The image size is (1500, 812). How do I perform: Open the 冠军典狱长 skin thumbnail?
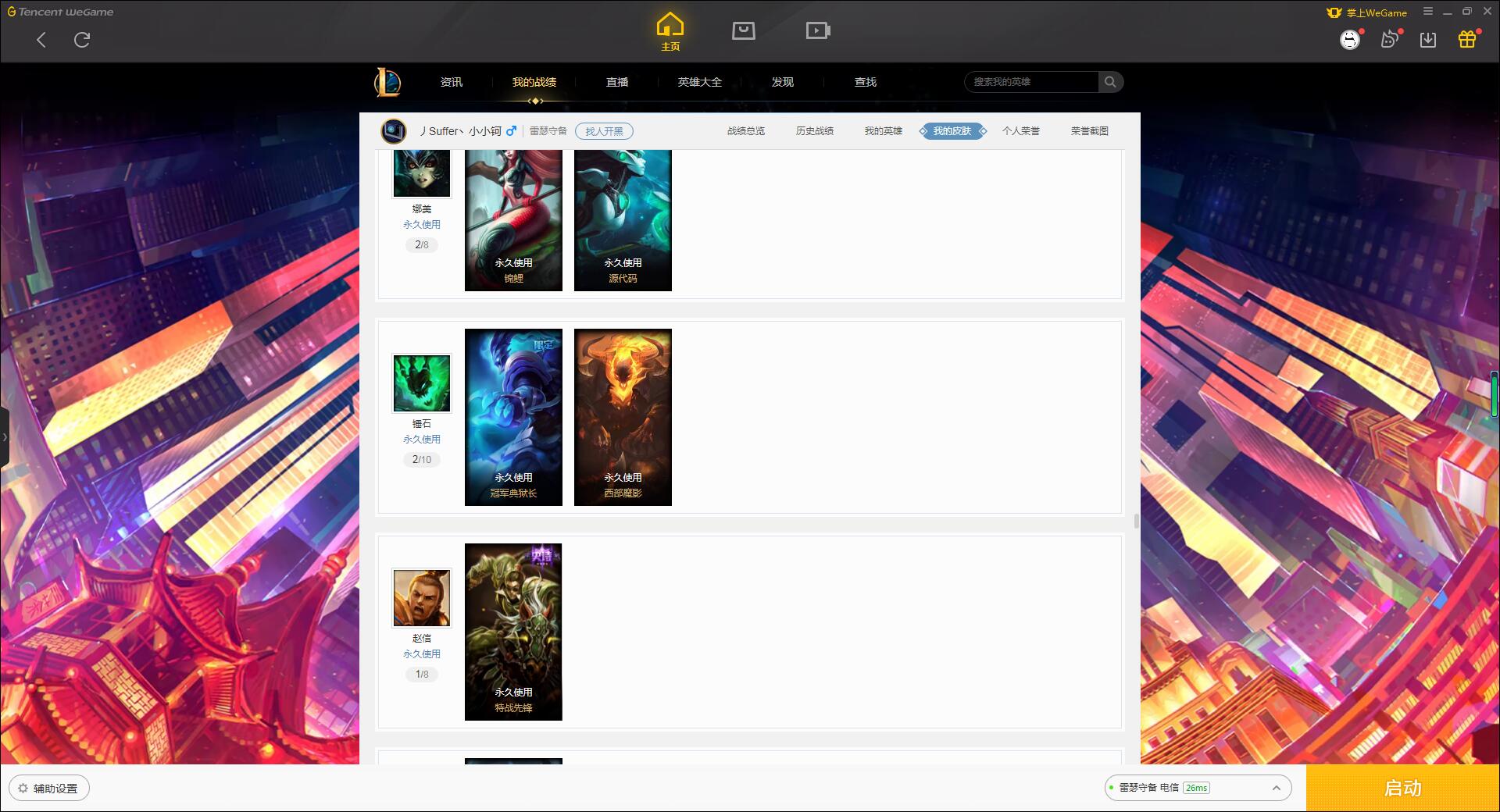tap(513, 417)
